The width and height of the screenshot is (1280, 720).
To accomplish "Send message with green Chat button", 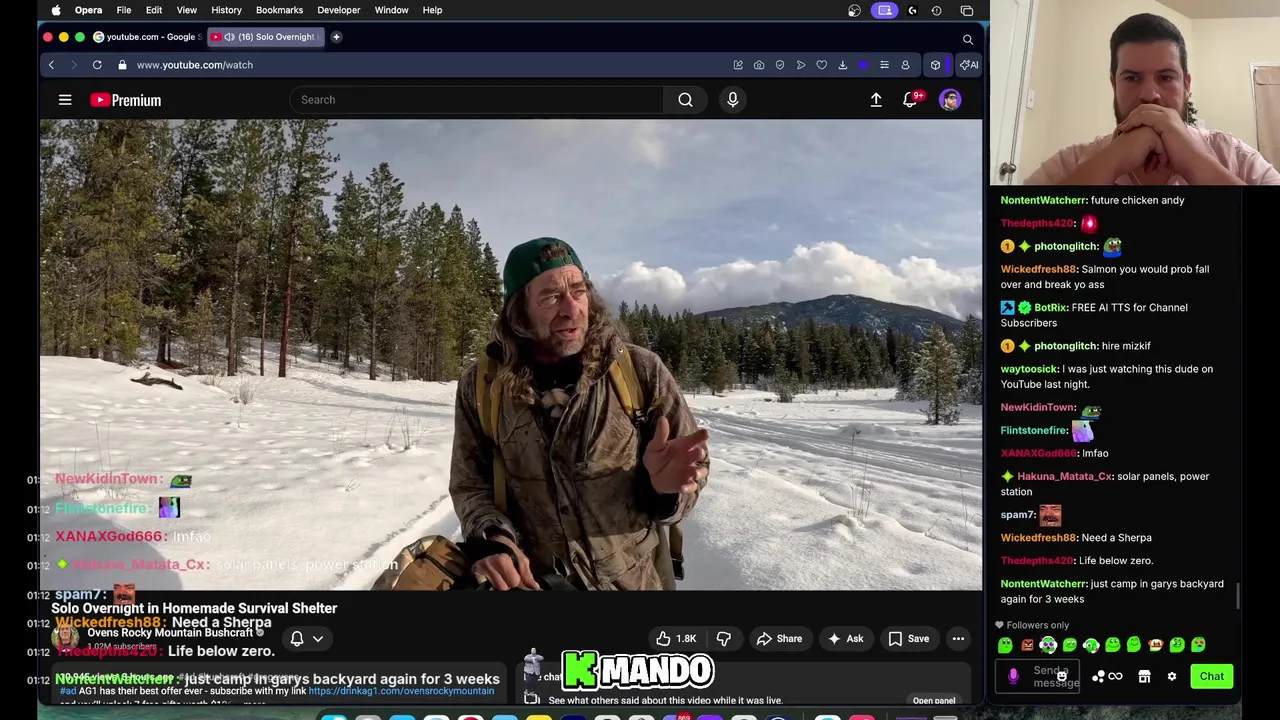I will click(x=1211, y=677).
